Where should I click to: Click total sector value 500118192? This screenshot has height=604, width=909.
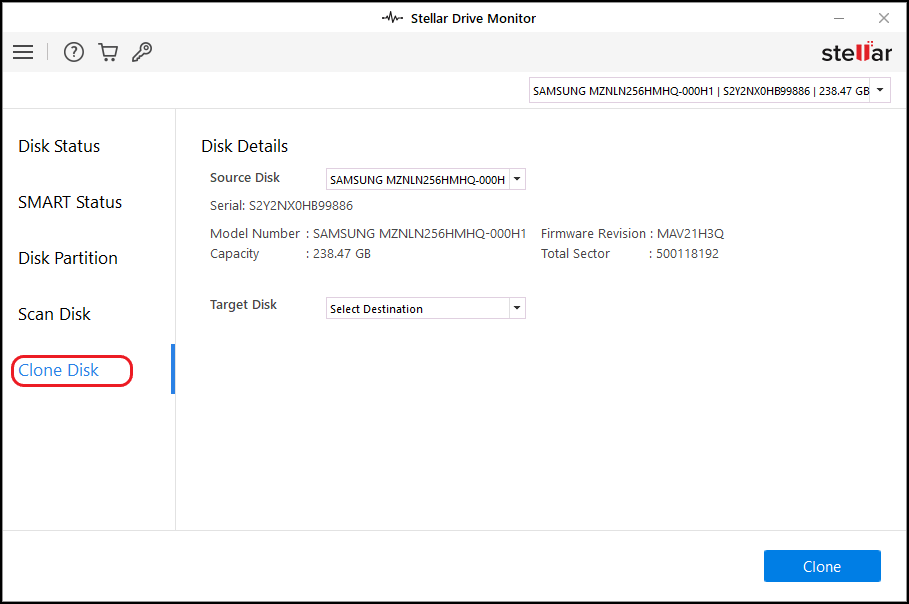click(688, 254)
